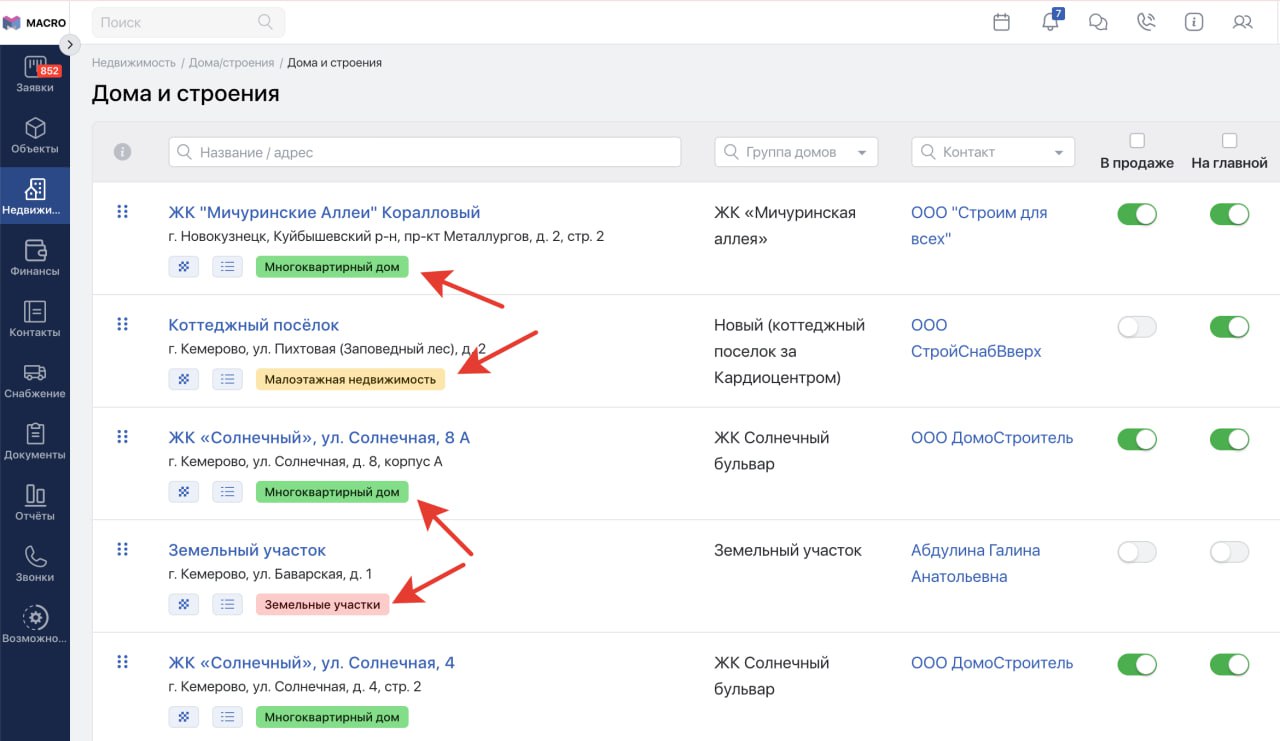Disable На главной for ЖК Солнечный 8 А
This screenshot has height=741, width=1280.
(x=1229, y=439)
